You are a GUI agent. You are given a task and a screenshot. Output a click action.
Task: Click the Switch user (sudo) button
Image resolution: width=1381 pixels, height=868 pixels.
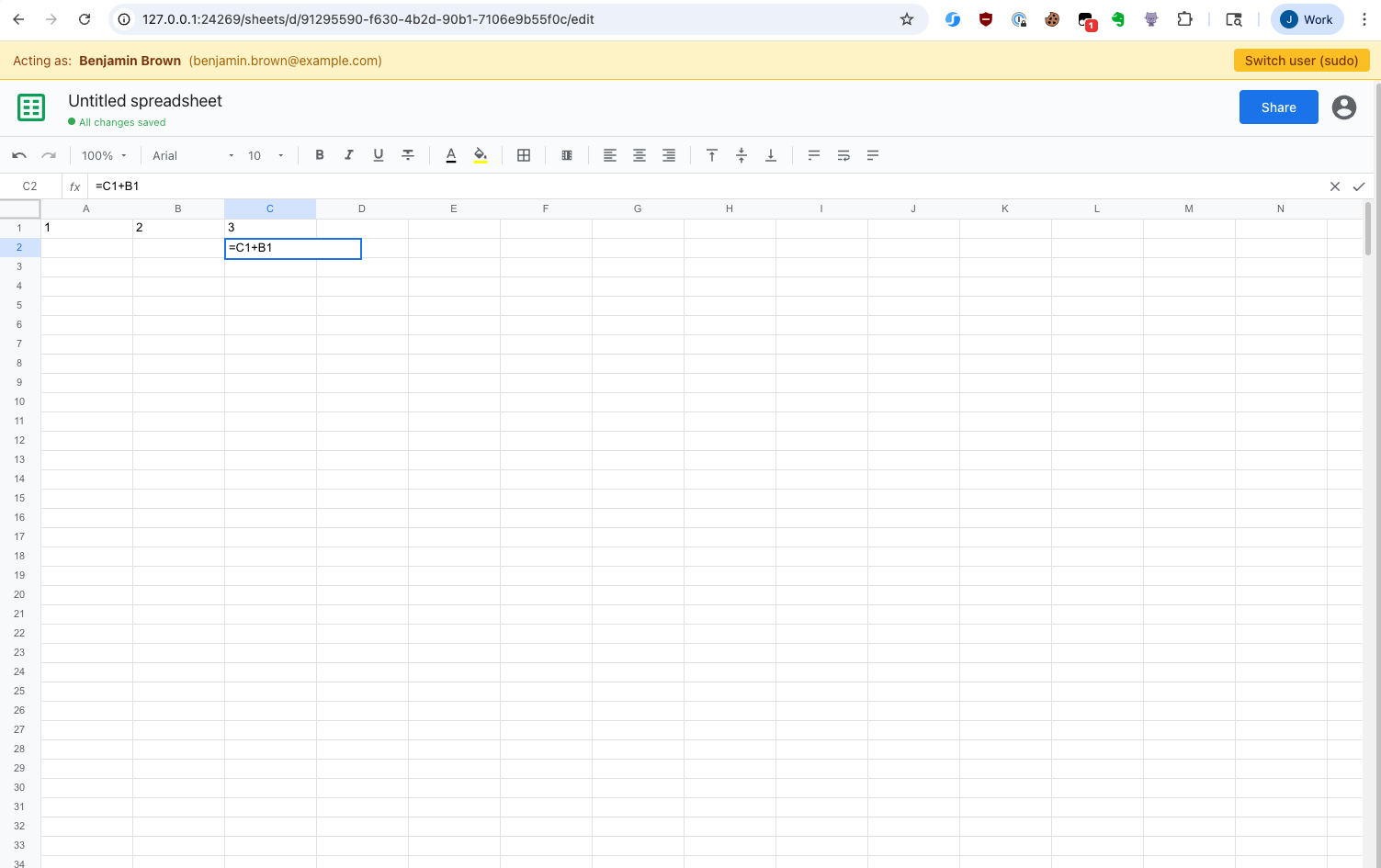tap(1301, 60)
